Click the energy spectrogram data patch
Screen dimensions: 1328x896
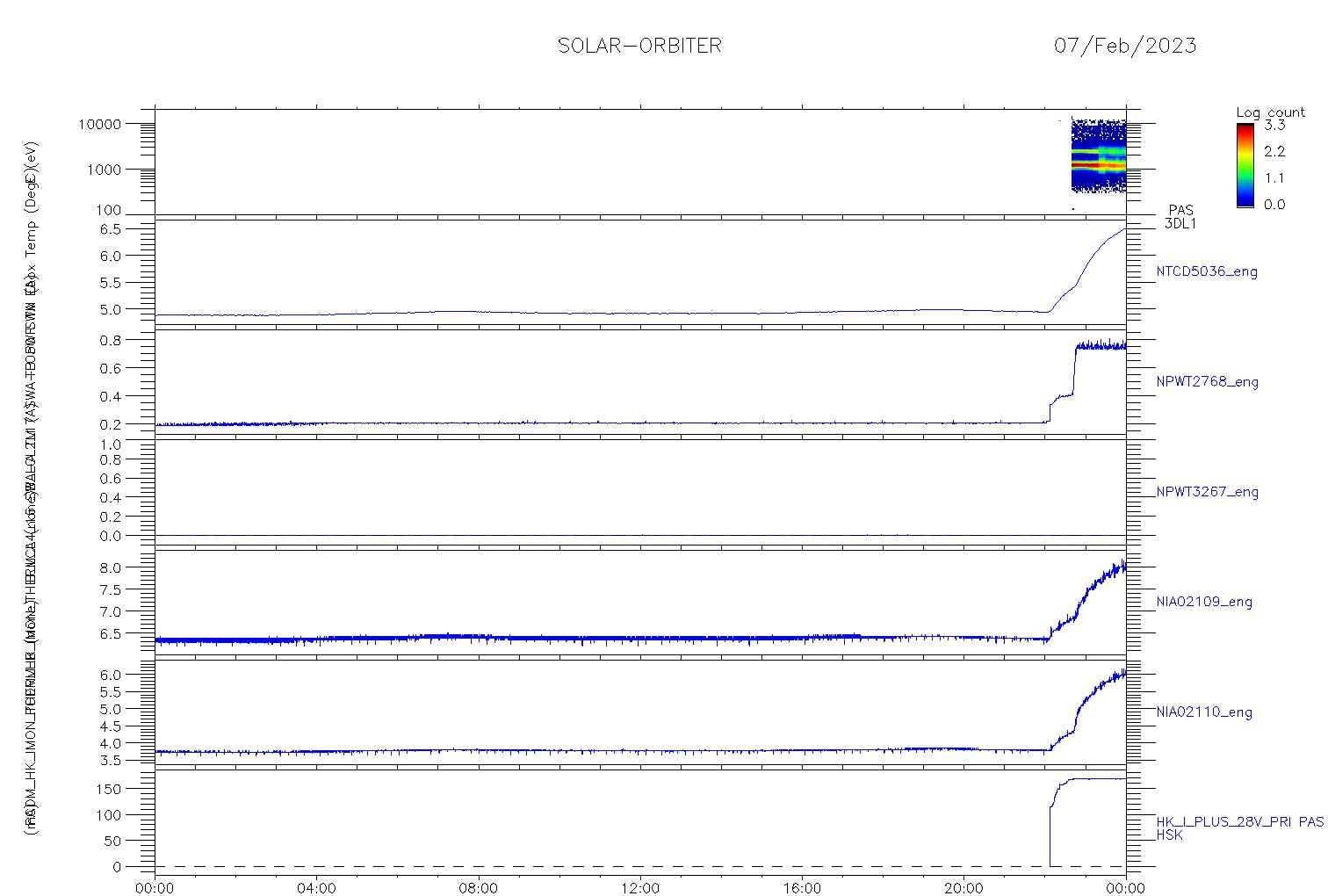tap(1099, 155)
